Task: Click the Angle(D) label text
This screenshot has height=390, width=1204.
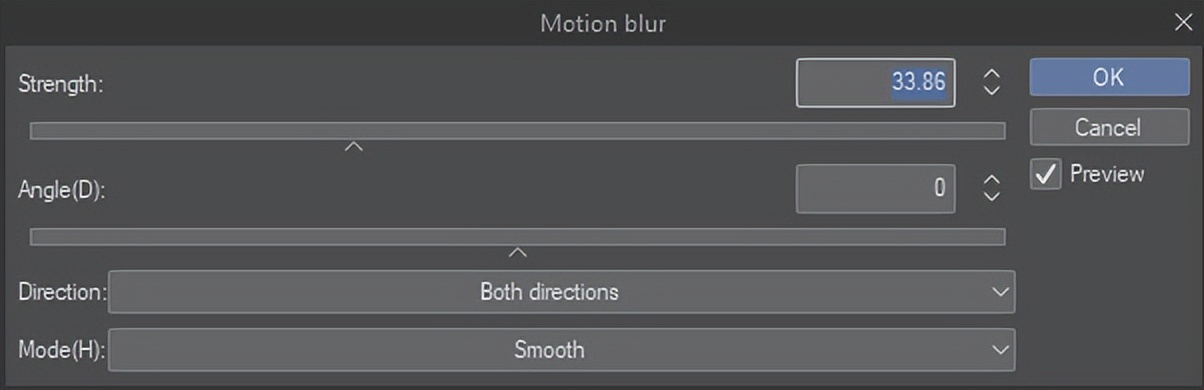Action: coord(62,189)
